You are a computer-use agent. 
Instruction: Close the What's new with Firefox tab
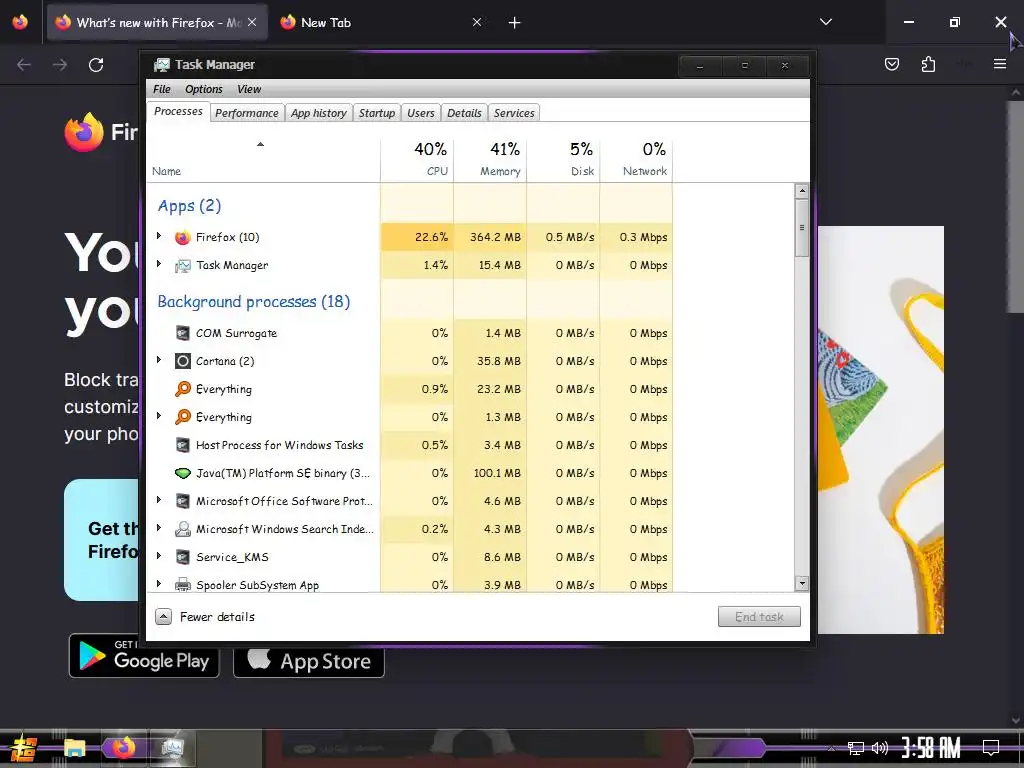point(252,22)
